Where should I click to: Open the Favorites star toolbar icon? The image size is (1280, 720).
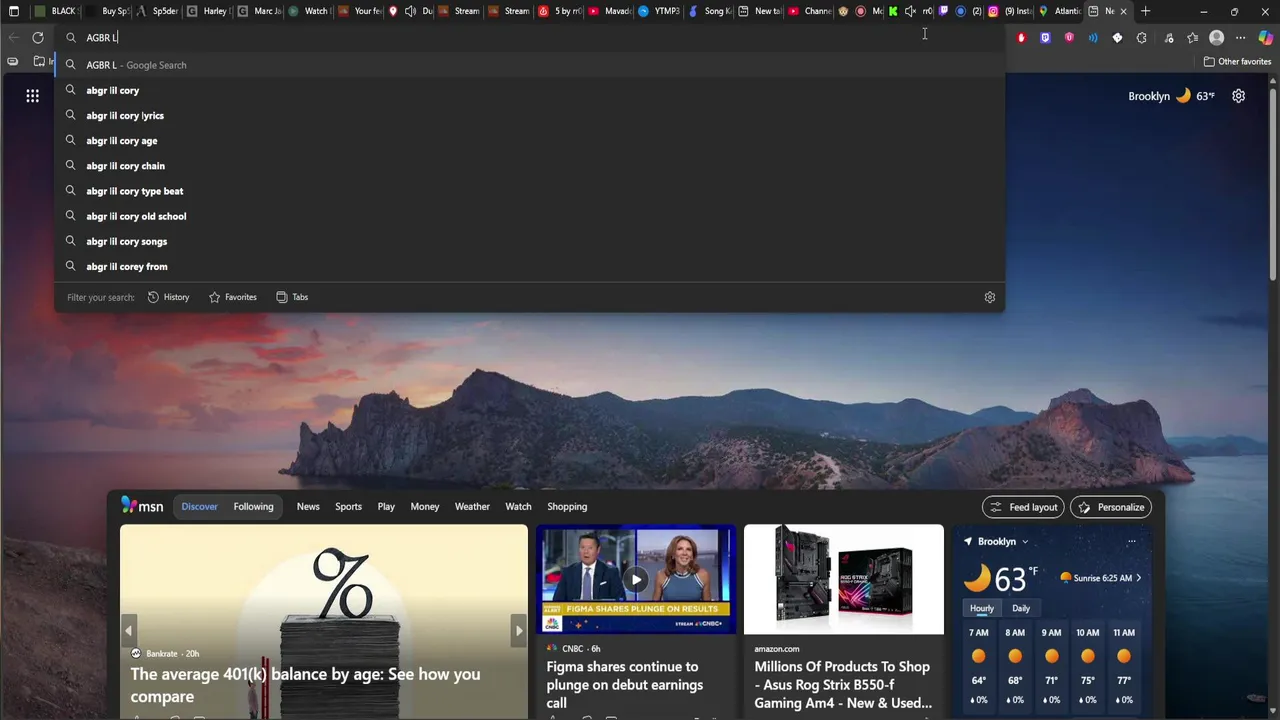1193,38
